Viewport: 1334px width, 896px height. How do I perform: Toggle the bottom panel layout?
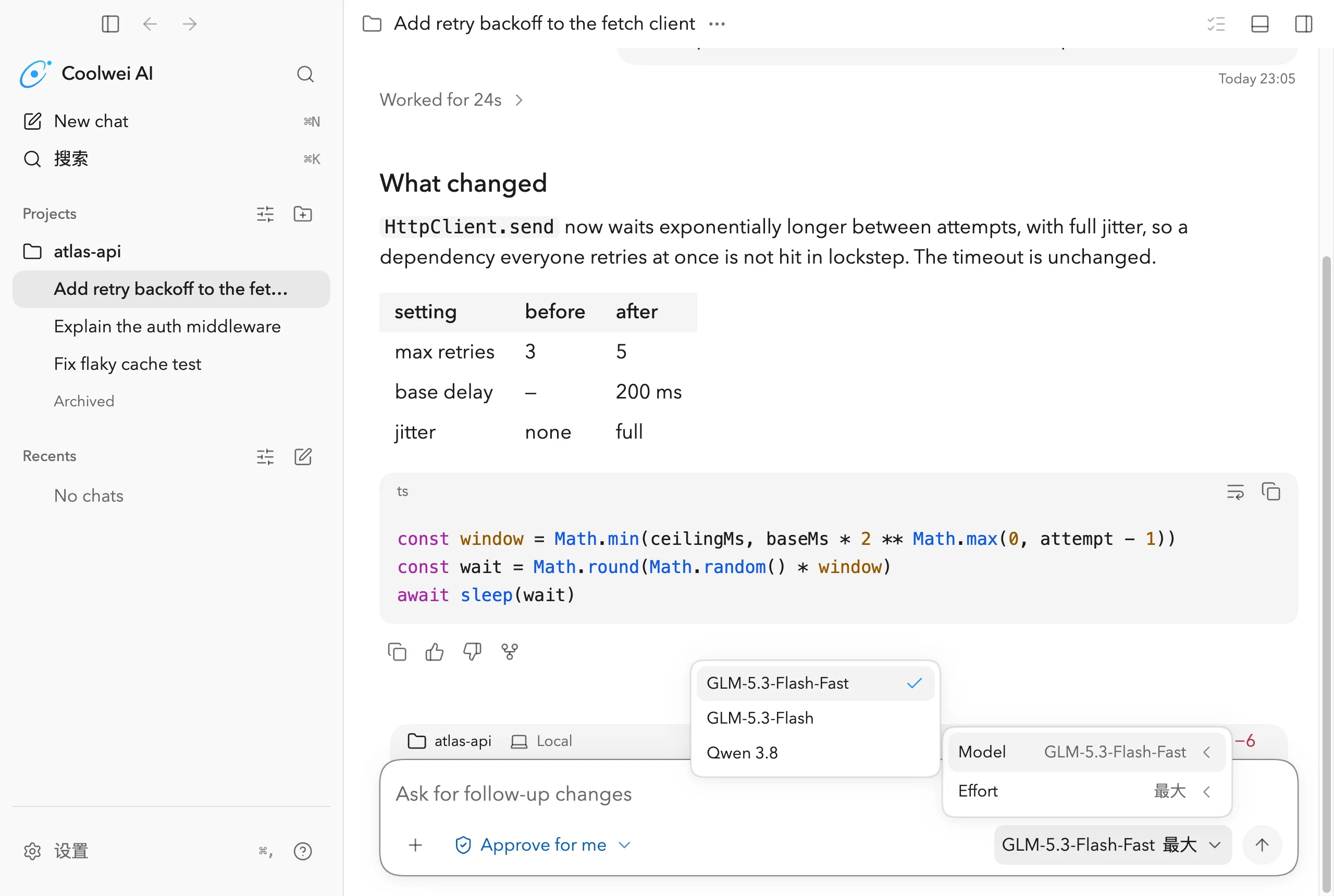pyautogui.click(x=1259, y=24)
